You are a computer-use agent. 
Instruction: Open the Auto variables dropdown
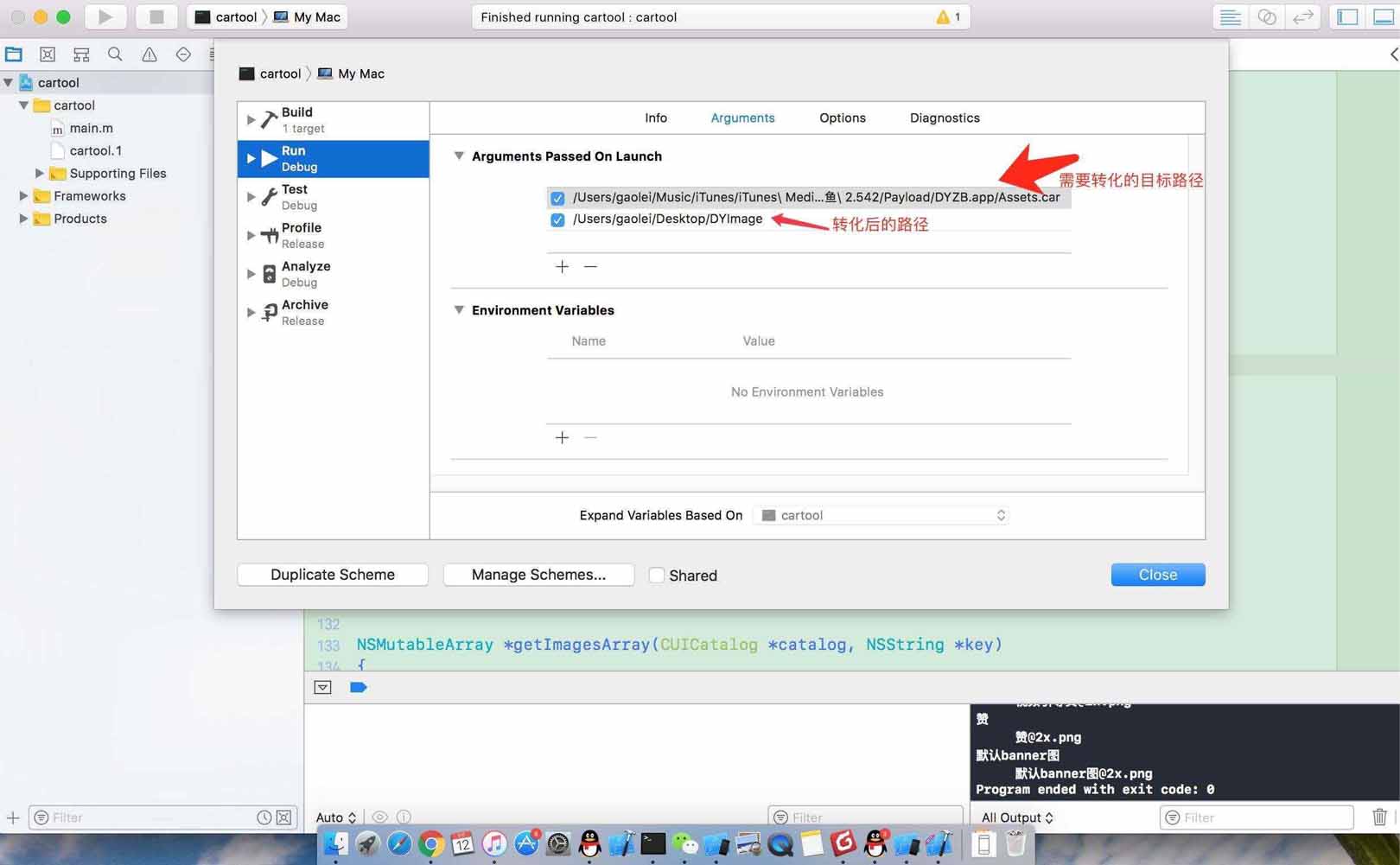335,817
